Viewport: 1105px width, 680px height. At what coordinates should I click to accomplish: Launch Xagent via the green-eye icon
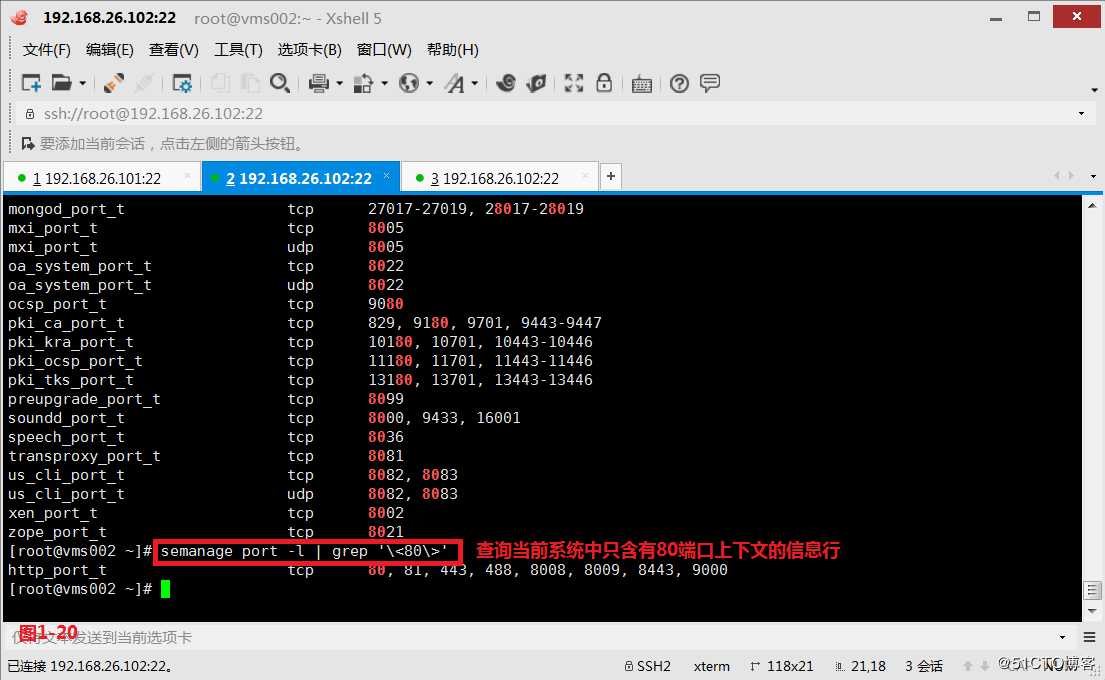pyautogui.click(x=536, y=83)
